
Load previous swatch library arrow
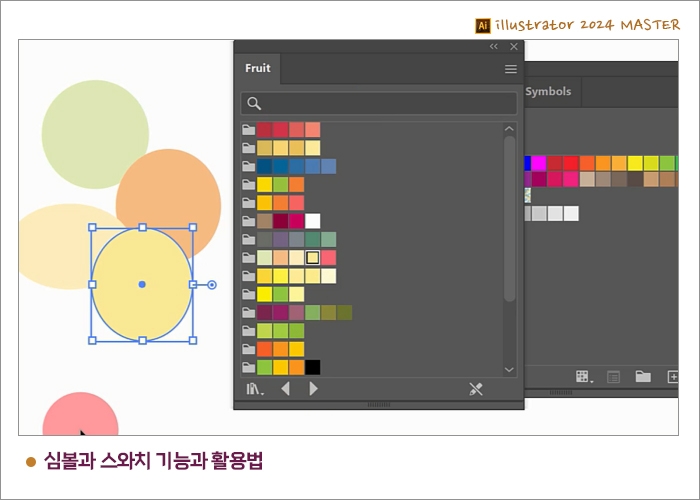(286, 389)
